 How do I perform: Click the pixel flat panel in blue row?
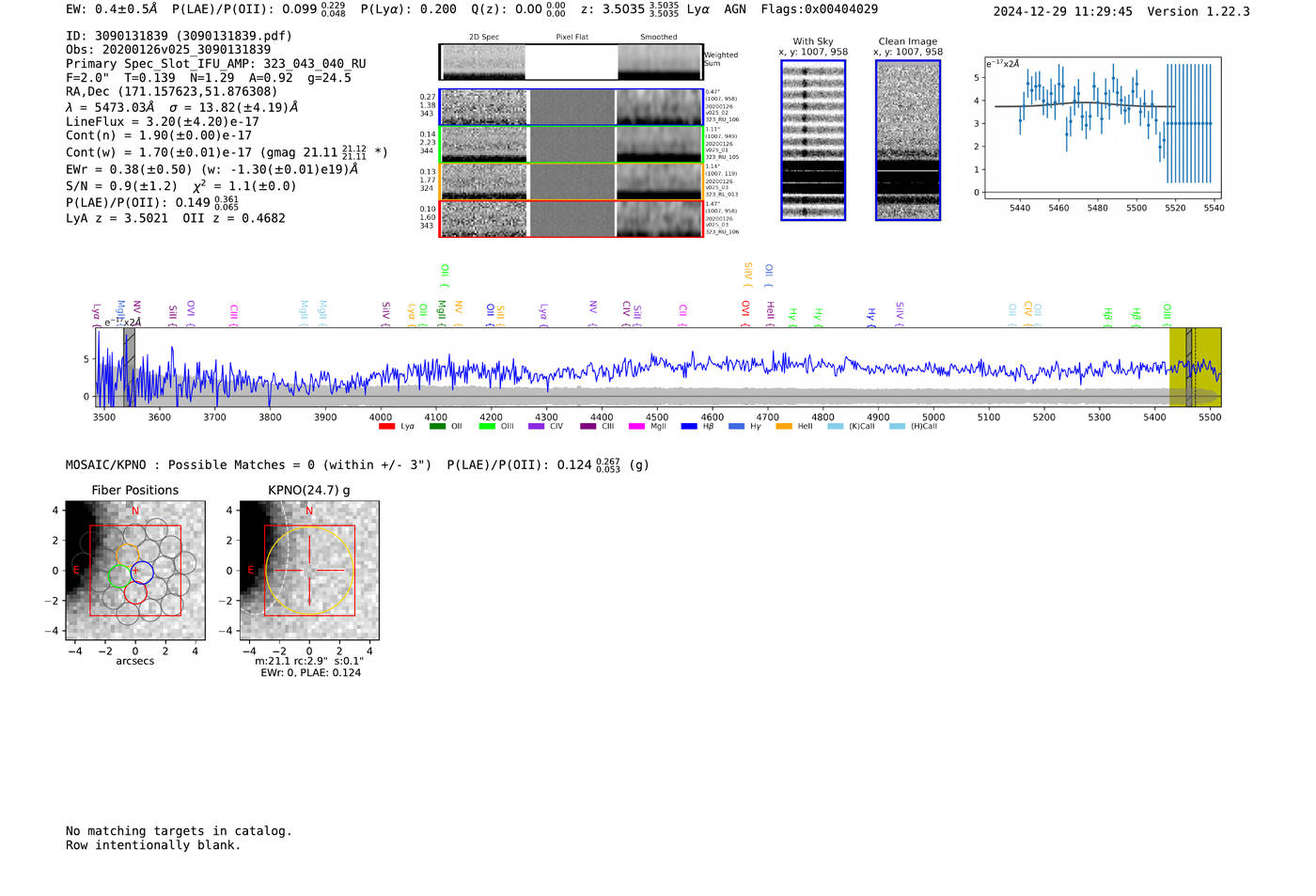point(572,107)
